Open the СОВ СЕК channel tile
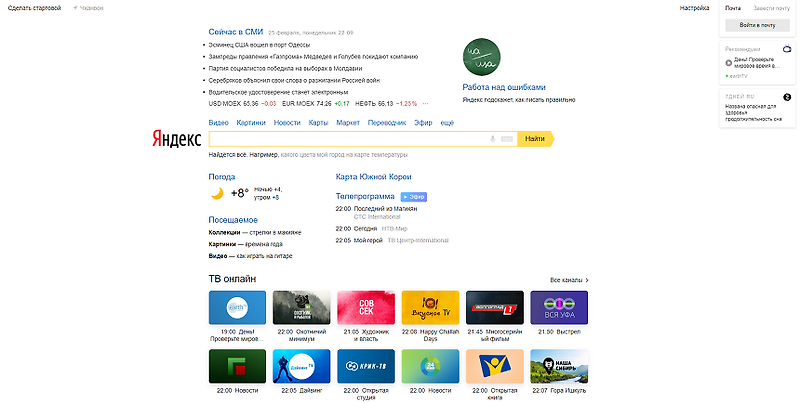This screenshot has width=800, height=403. (366, 308)
